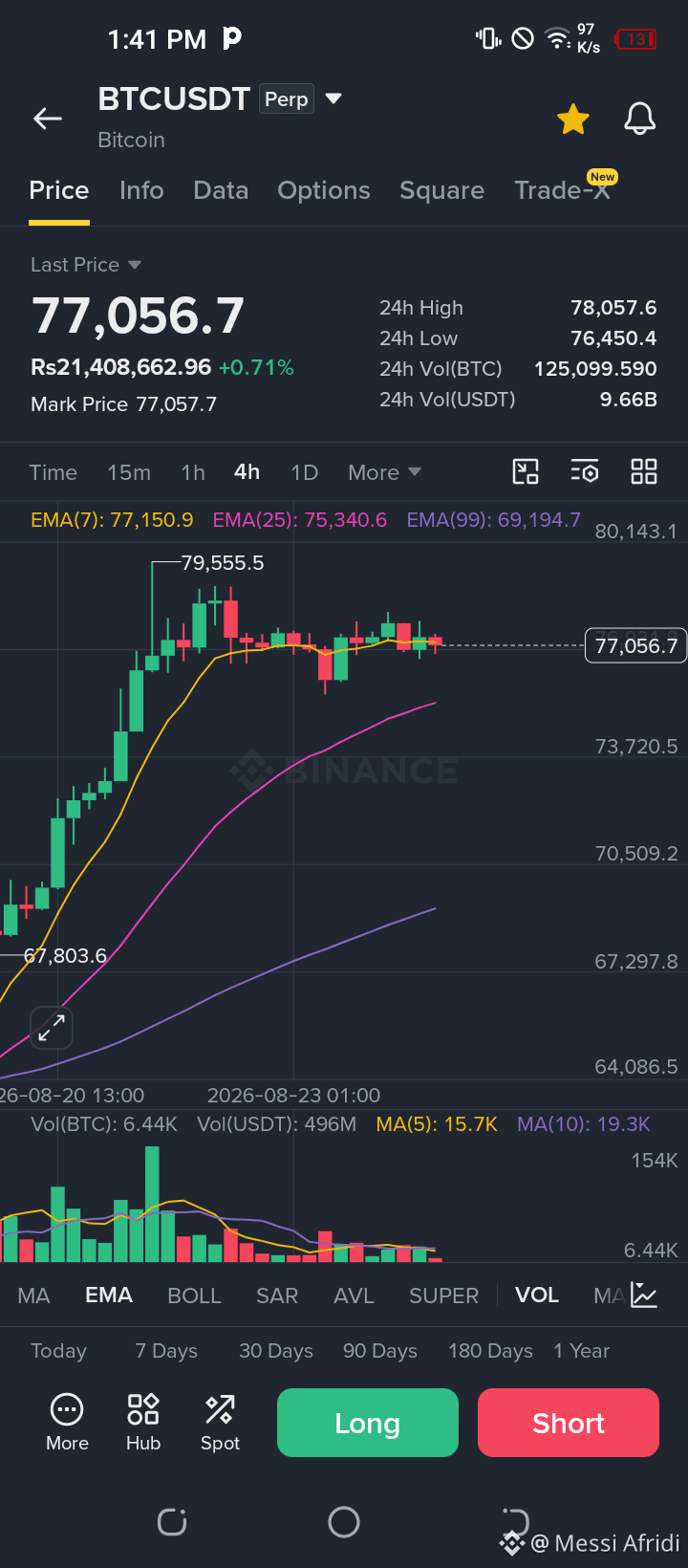This screenshot has height=1568, width=688.
Task: Tap the Android back navigation button
Action: click(516, 1520)
